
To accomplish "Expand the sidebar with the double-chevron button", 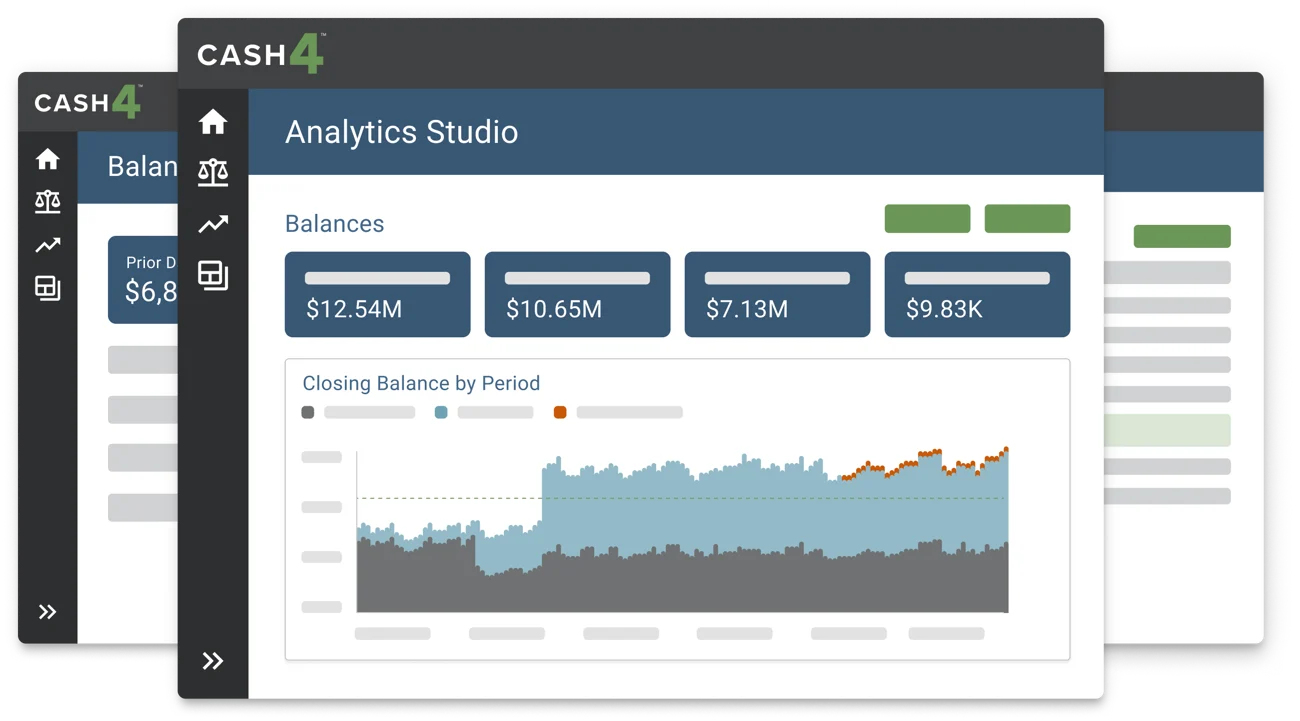I will 212,660.
